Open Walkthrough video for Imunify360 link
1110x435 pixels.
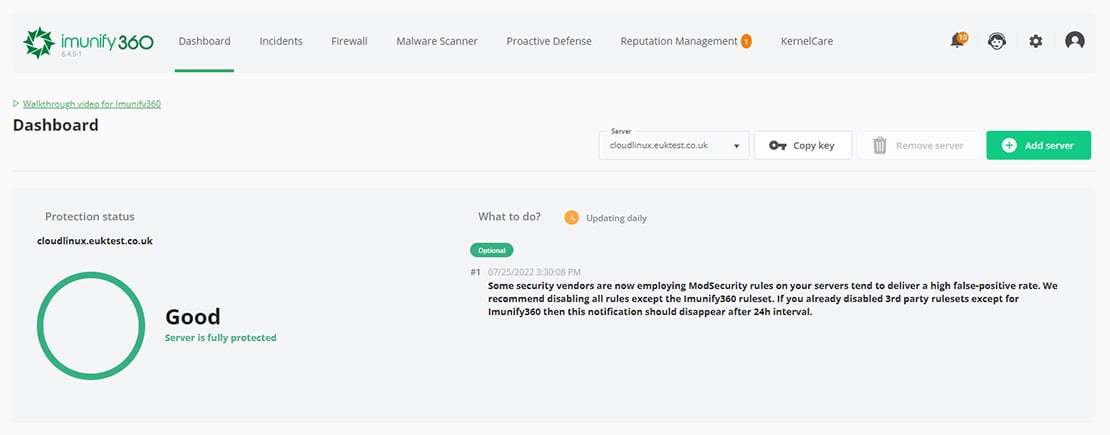tap(92, 103)
